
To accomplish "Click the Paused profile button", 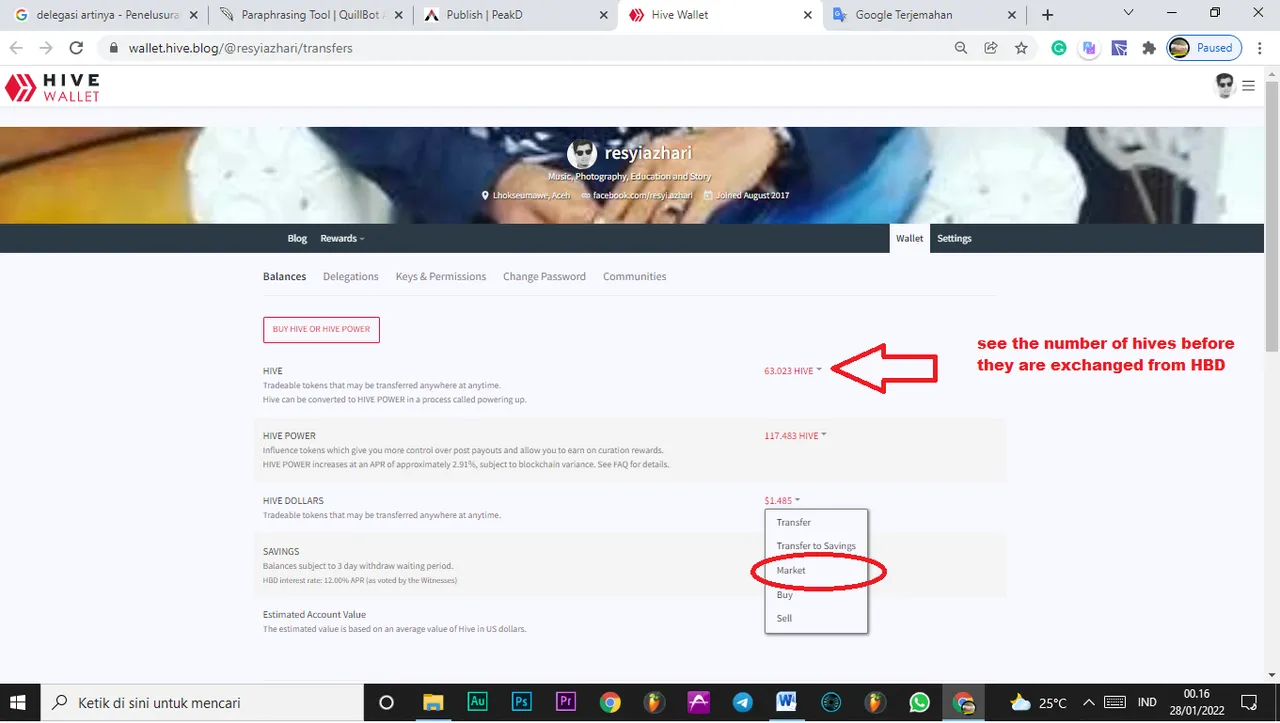I will point(1204,48).
